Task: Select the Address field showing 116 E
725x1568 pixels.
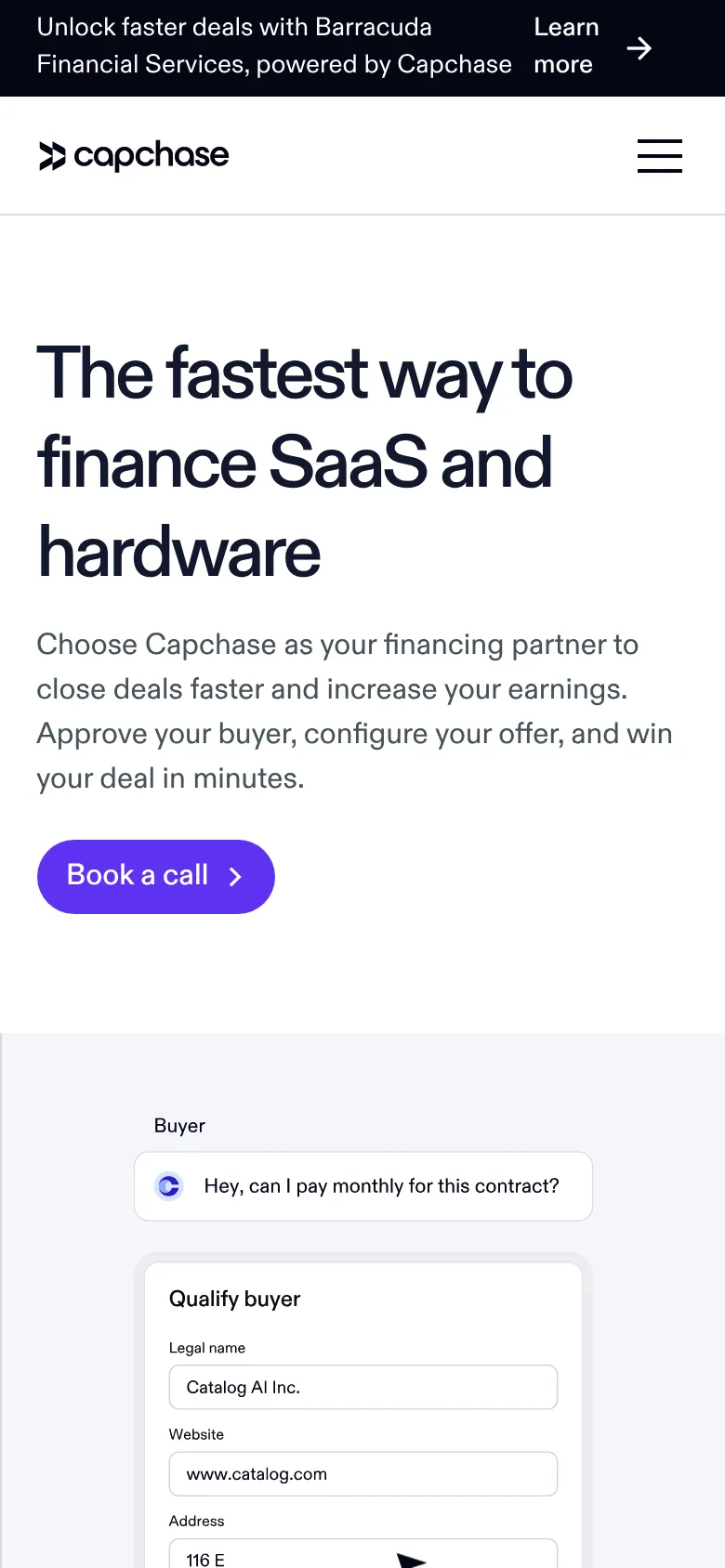Action: click(362, 1559)
